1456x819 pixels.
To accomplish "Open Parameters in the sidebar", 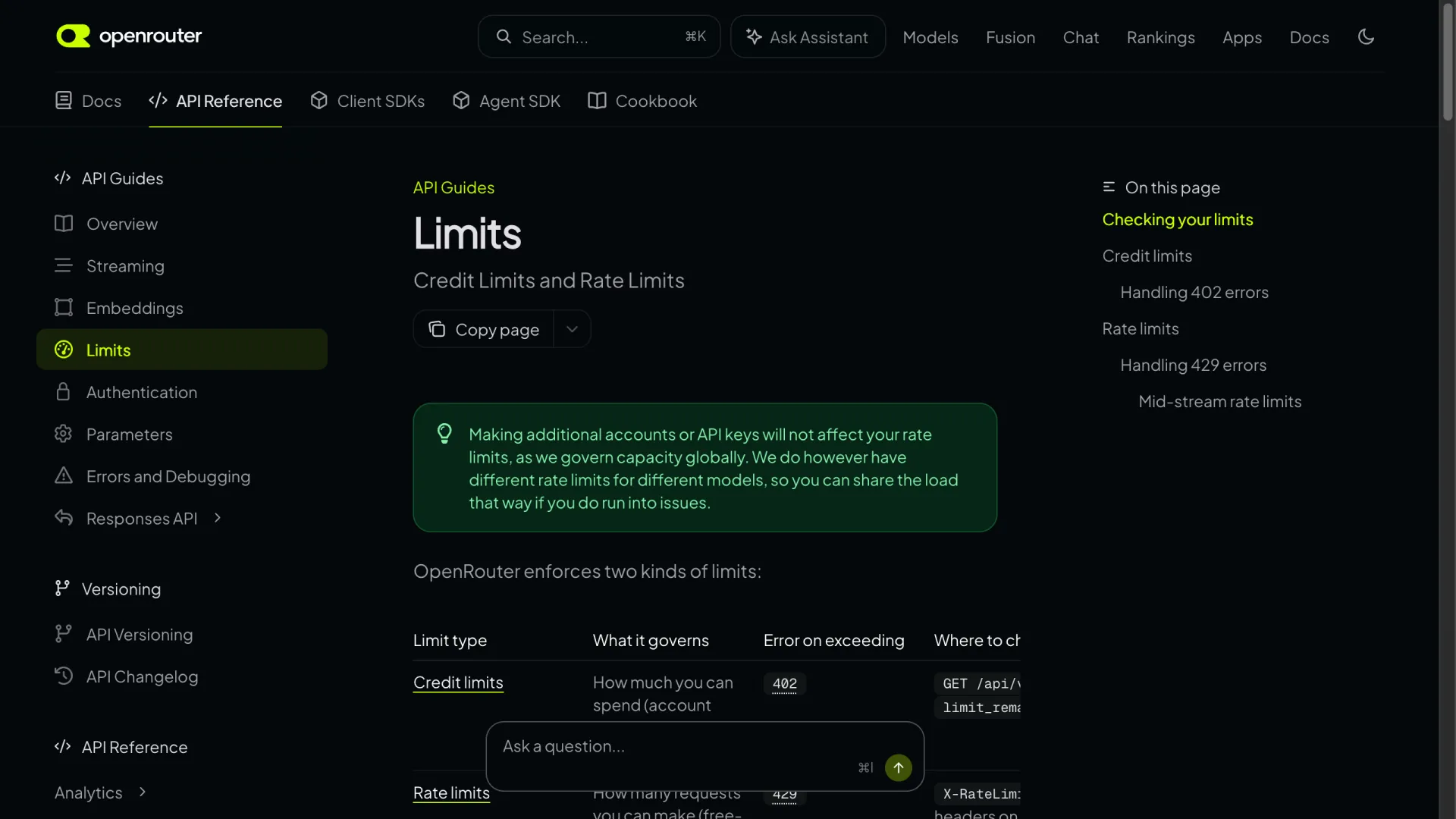I will click(182, 435).
